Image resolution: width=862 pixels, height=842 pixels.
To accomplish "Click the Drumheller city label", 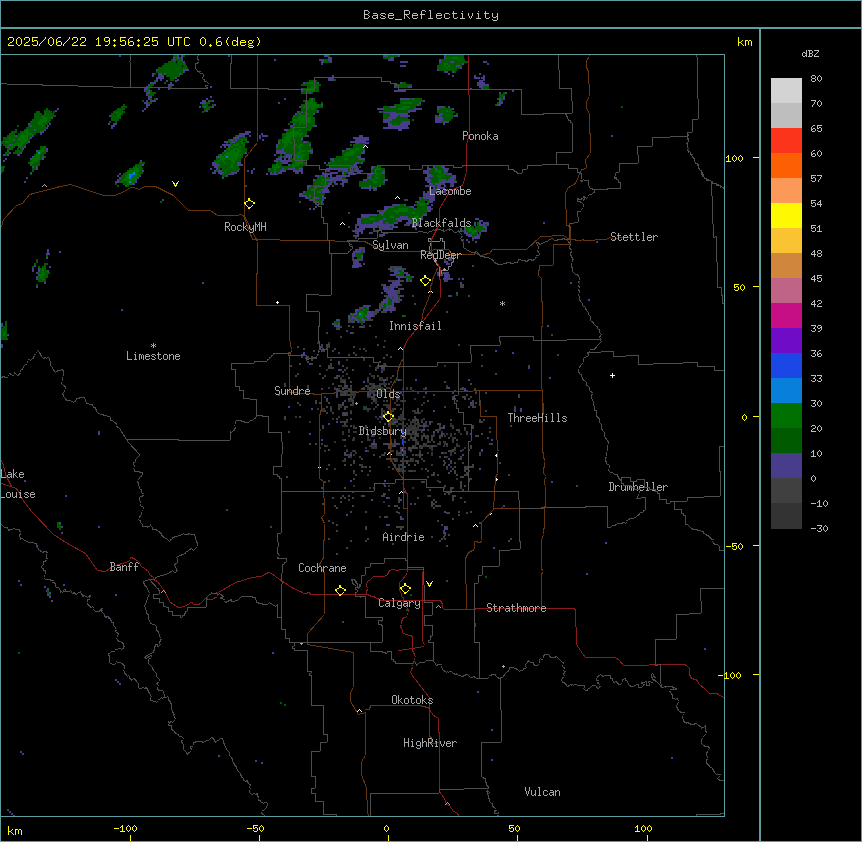I will point(638,487).
